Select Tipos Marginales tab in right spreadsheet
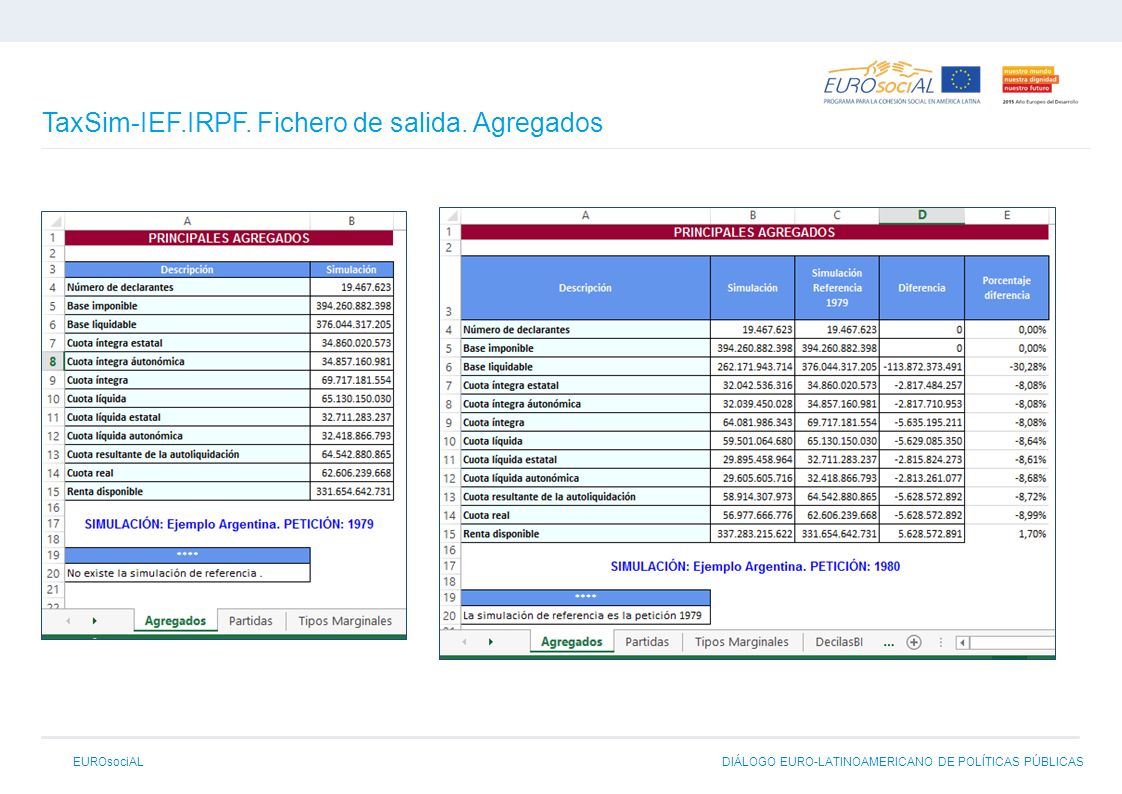The width and height of the screenshot is (1122, 794). click(x=741, y=642)
